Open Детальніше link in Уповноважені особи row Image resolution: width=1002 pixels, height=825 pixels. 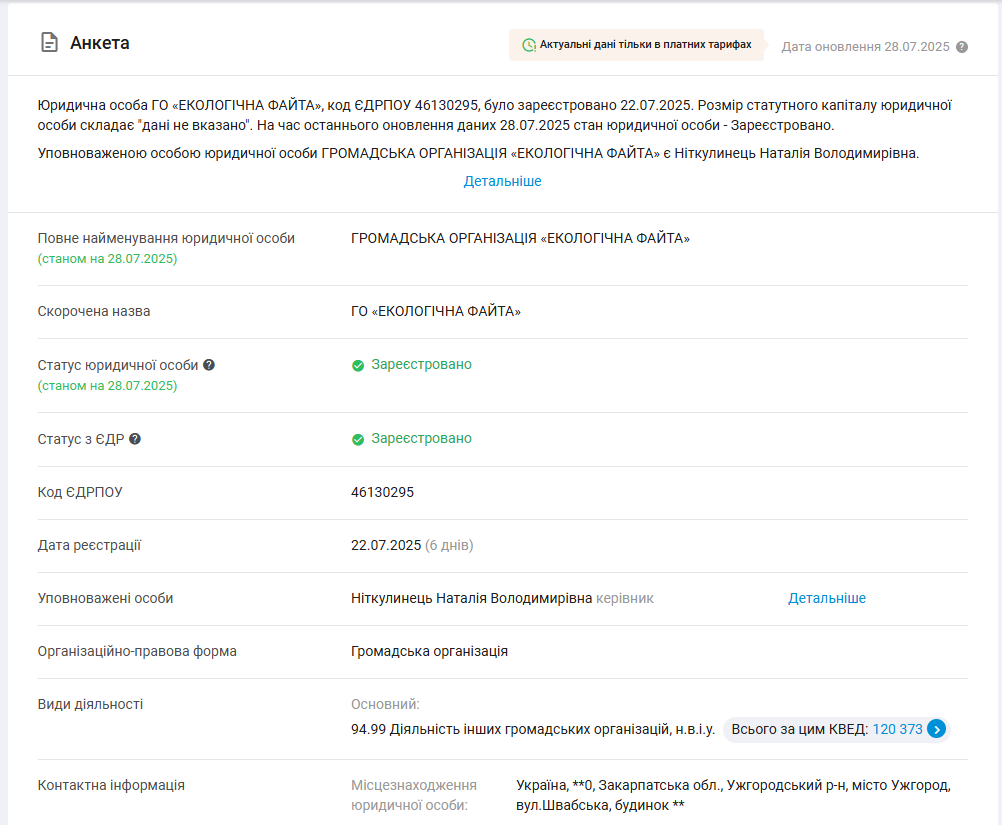pos(827,598)
